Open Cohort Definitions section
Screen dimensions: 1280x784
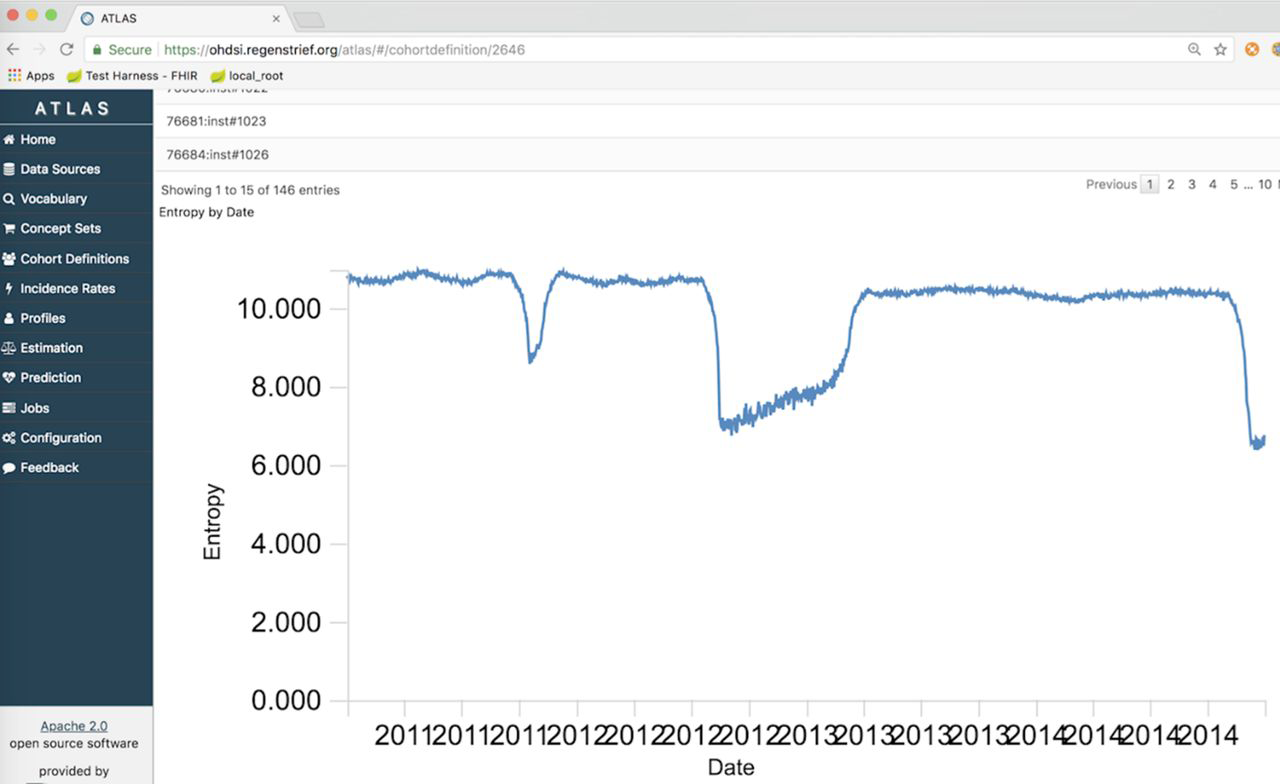tap(77, 259)
